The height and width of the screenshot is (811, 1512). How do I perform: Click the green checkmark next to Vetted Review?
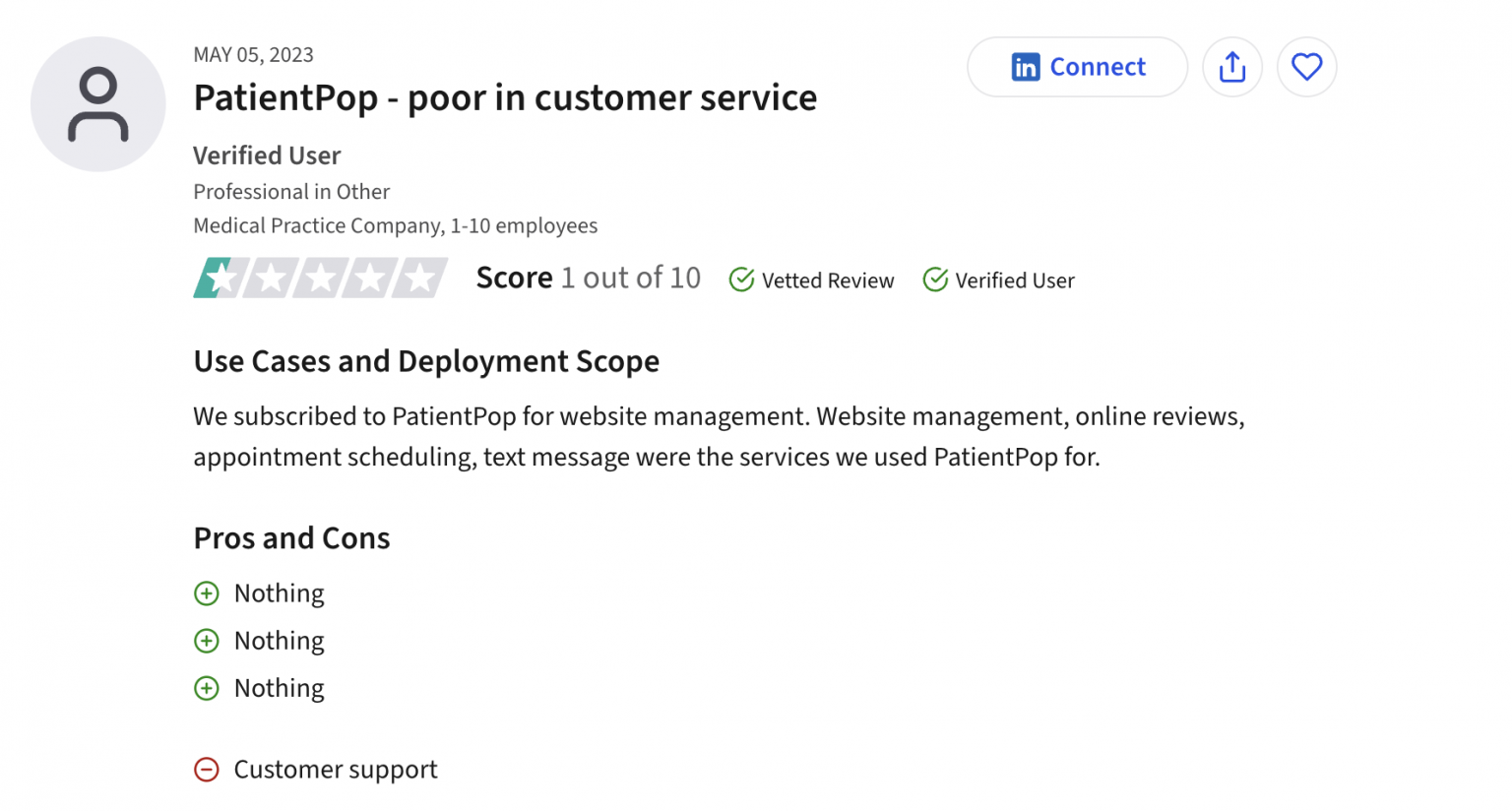(740, 280)
